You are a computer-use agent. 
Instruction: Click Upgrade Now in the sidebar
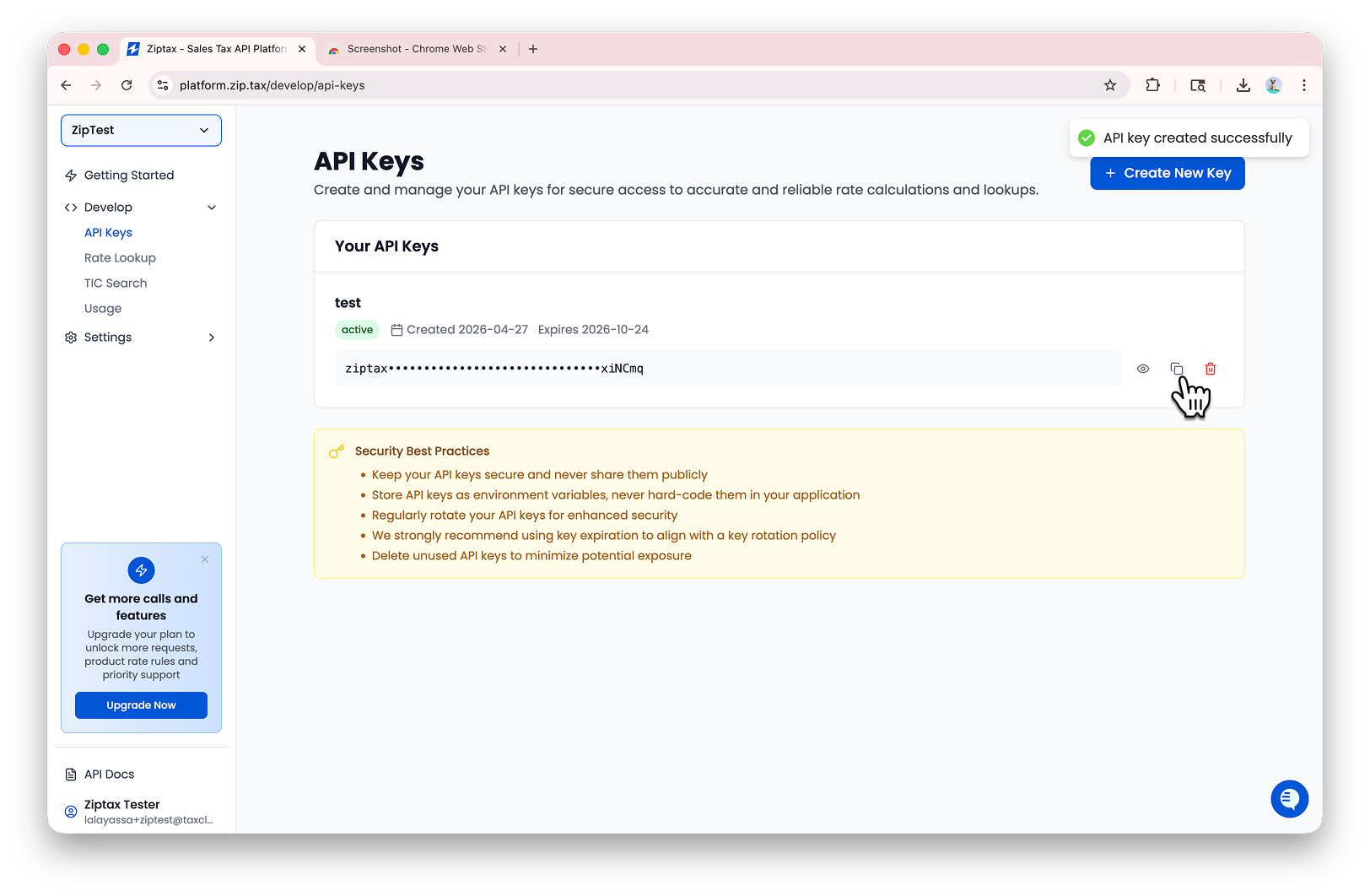(x=141, y=704)
